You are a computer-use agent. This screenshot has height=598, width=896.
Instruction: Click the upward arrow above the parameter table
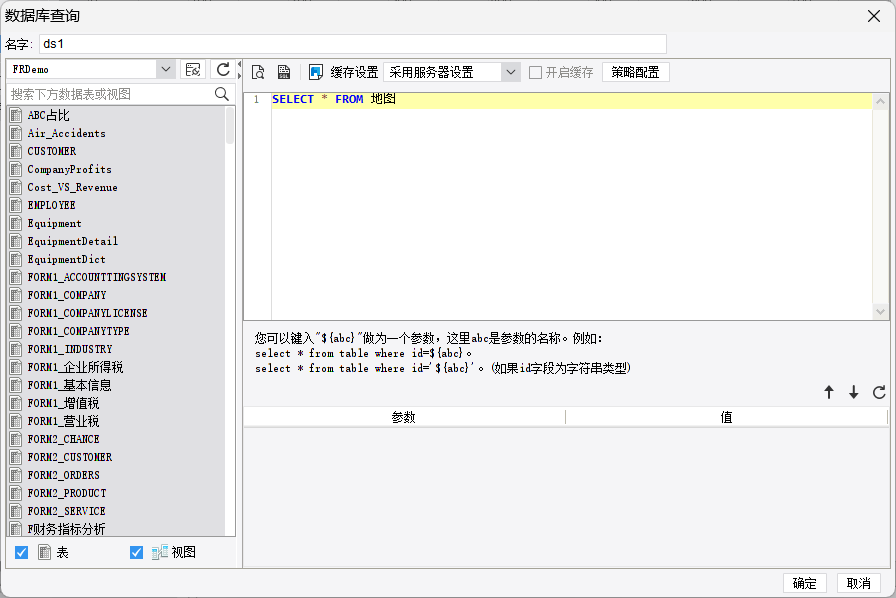(829, 392)
